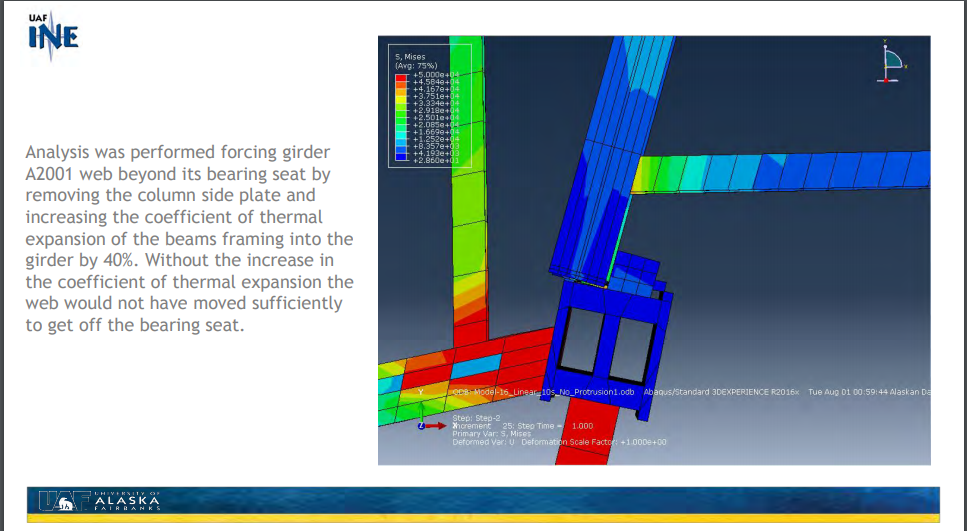Click the S, Mises legend title
967x531 pixels.
[x=411, y=57]
